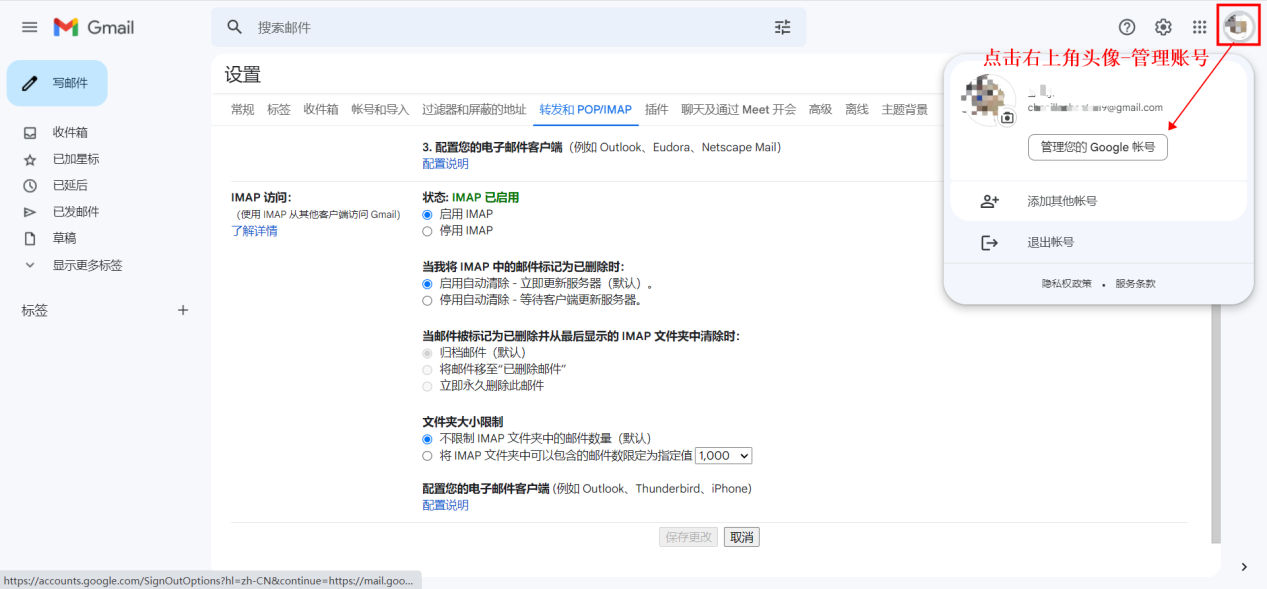Click the draft file icon beside 草稿
The height and width of the screenshot is (589, 1267).
click(30, 238)
